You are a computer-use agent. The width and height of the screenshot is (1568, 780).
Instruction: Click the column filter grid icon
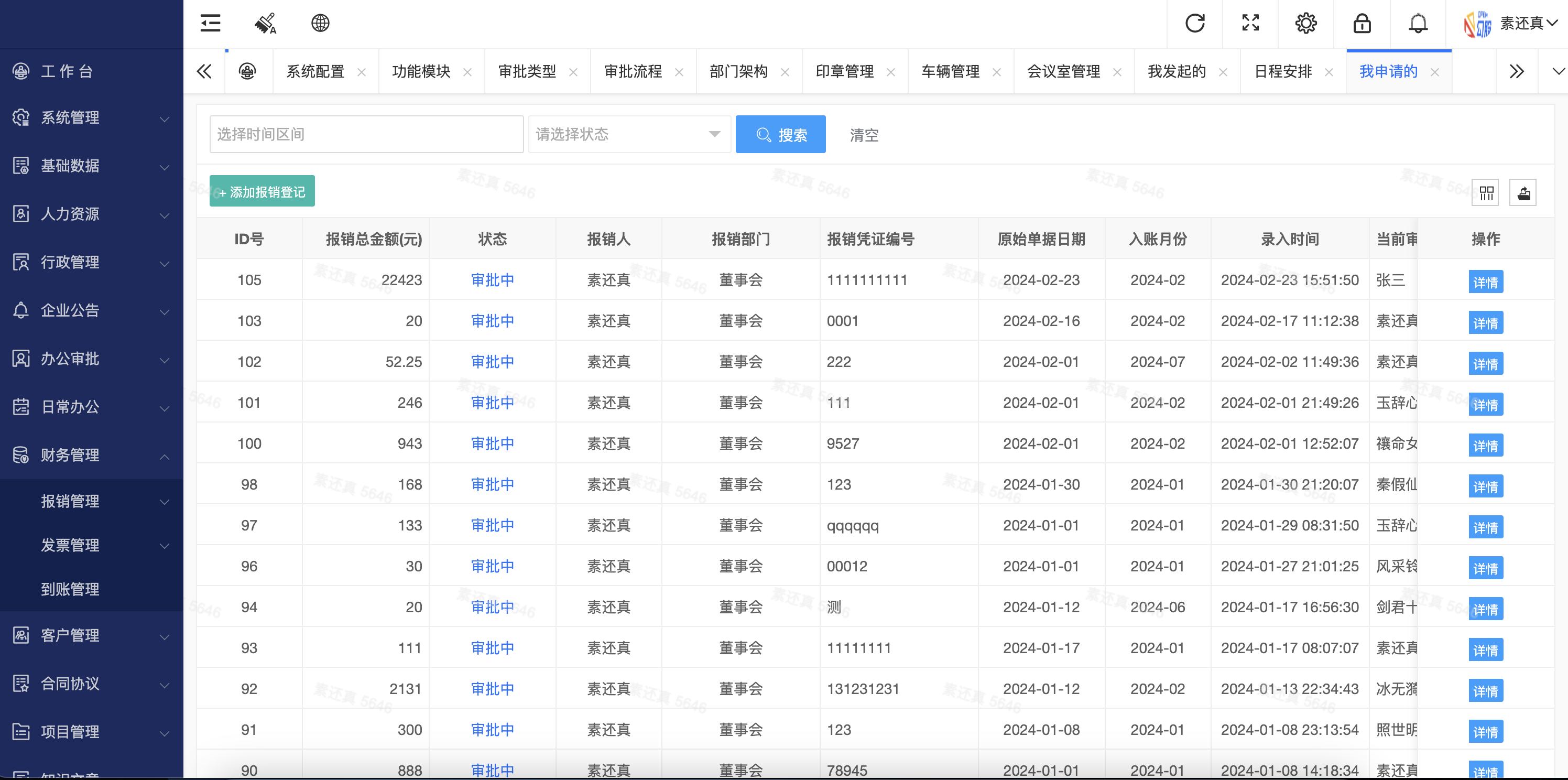pyautogui.click(x=1486, y=193)
